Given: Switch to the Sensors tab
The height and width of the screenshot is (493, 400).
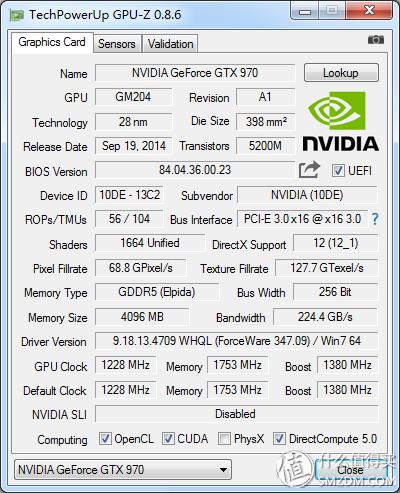Looking at the screenshot, I should click(x=117, y=44).
